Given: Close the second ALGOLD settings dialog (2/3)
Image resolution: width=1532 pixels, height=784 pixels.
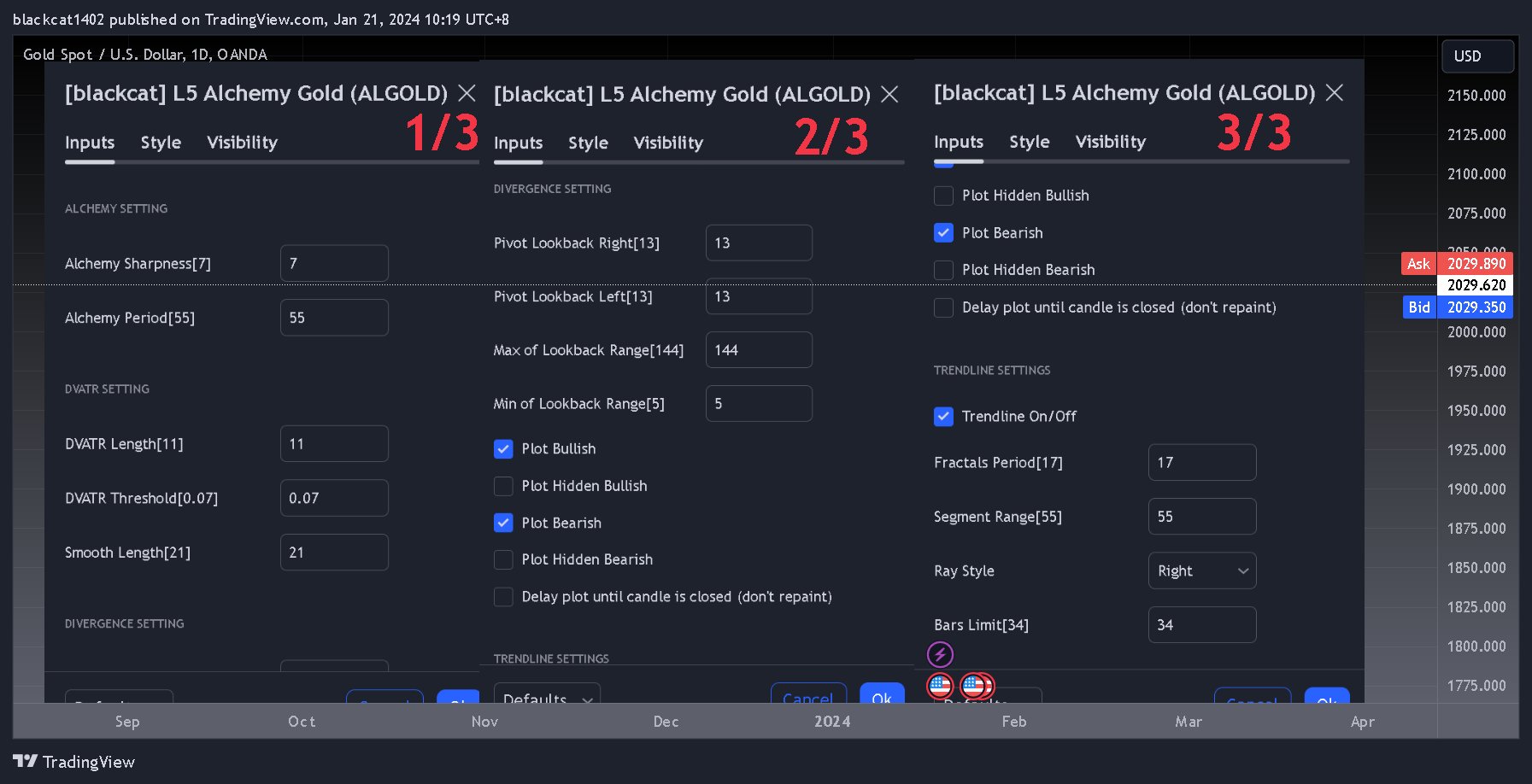Looking at the screenshot, I should (889, 94).
